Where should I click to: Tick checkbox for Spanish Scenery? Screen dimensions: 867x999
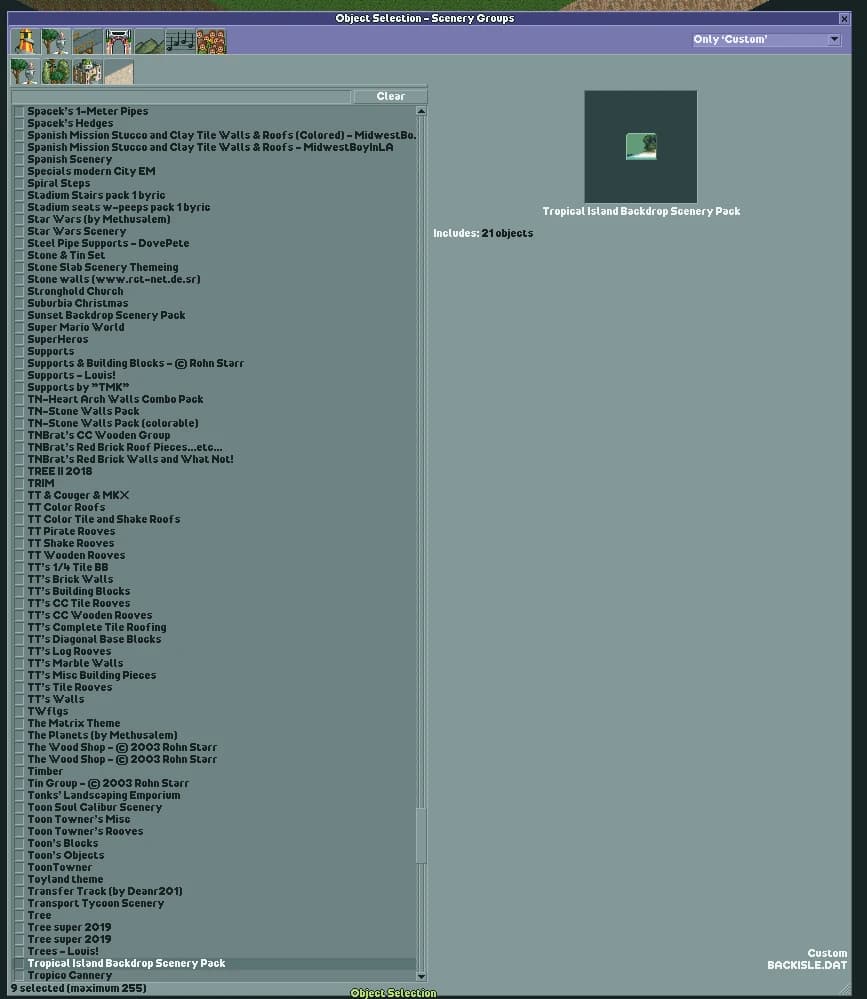pyautogui.click(x=19, y=159)
